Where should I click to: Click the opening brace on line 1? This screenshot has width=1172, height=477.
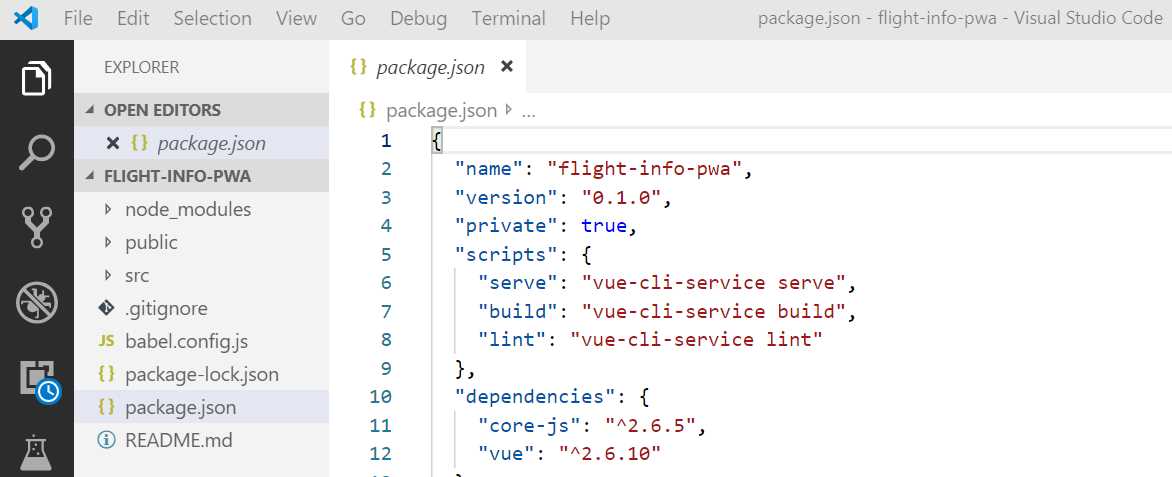[438, 141]
